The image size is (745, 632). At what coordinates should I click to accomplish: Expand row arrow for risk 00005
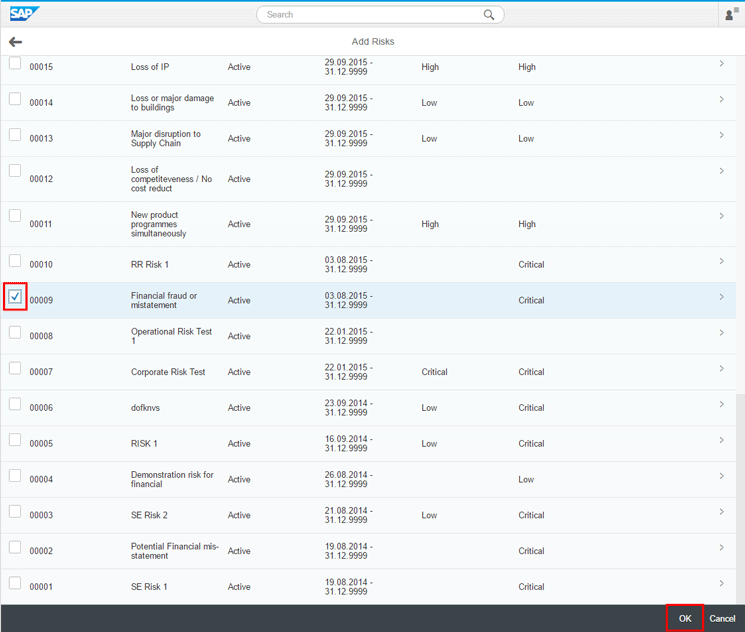click(x=721, y=441)
